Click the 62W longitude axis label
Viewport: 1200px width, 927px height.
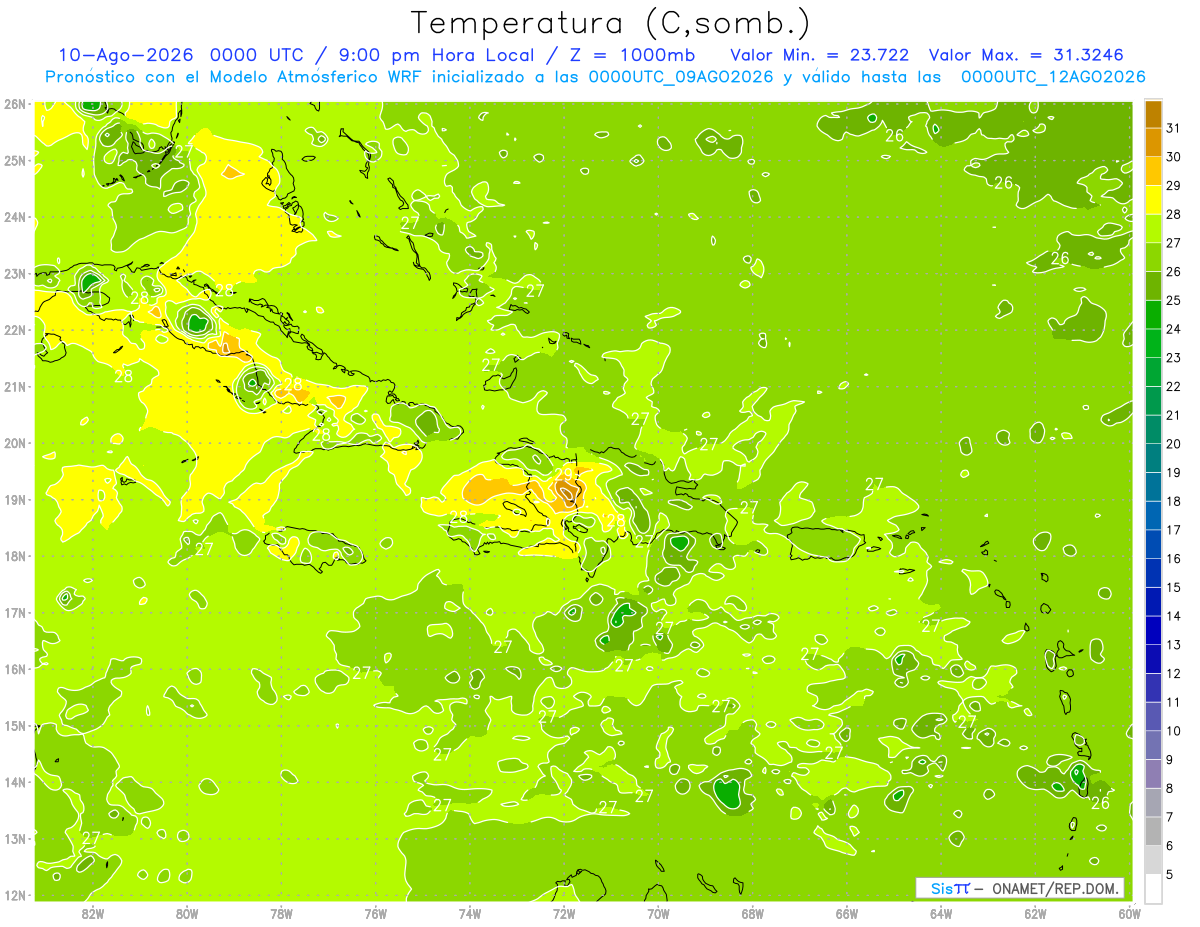pyautogui.click(x=1035, y=913)
